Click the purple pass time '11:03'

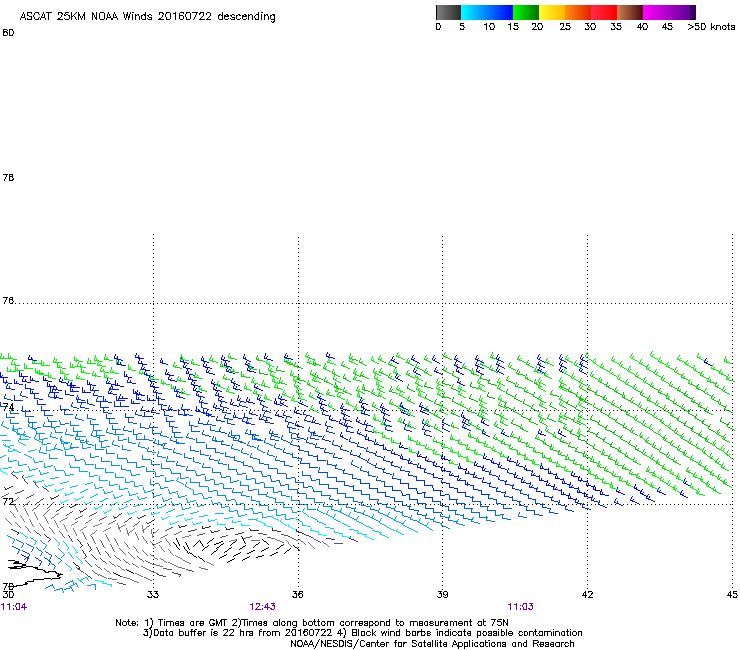521,607
